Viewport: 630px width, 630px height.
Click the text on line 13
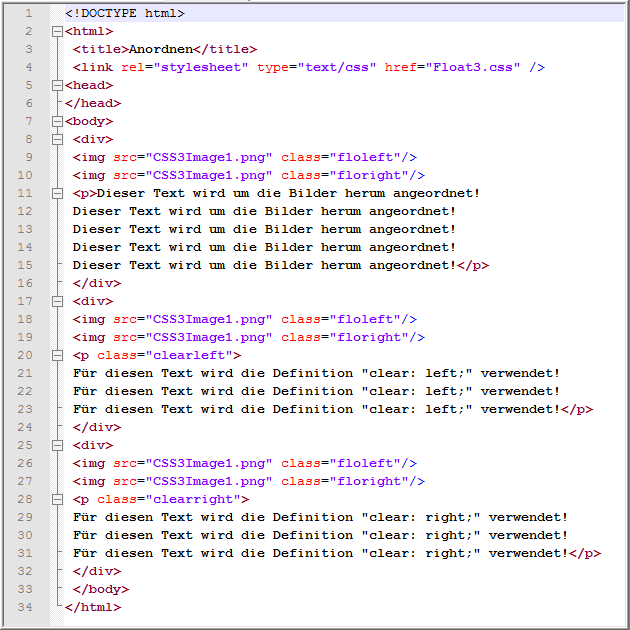coord(264,229)
